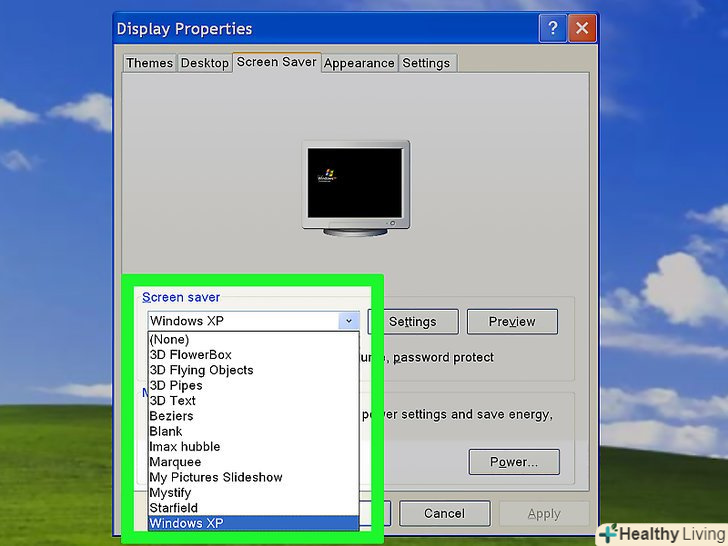
Task: Pick the Blank screen saver
Action: [254, 431]
